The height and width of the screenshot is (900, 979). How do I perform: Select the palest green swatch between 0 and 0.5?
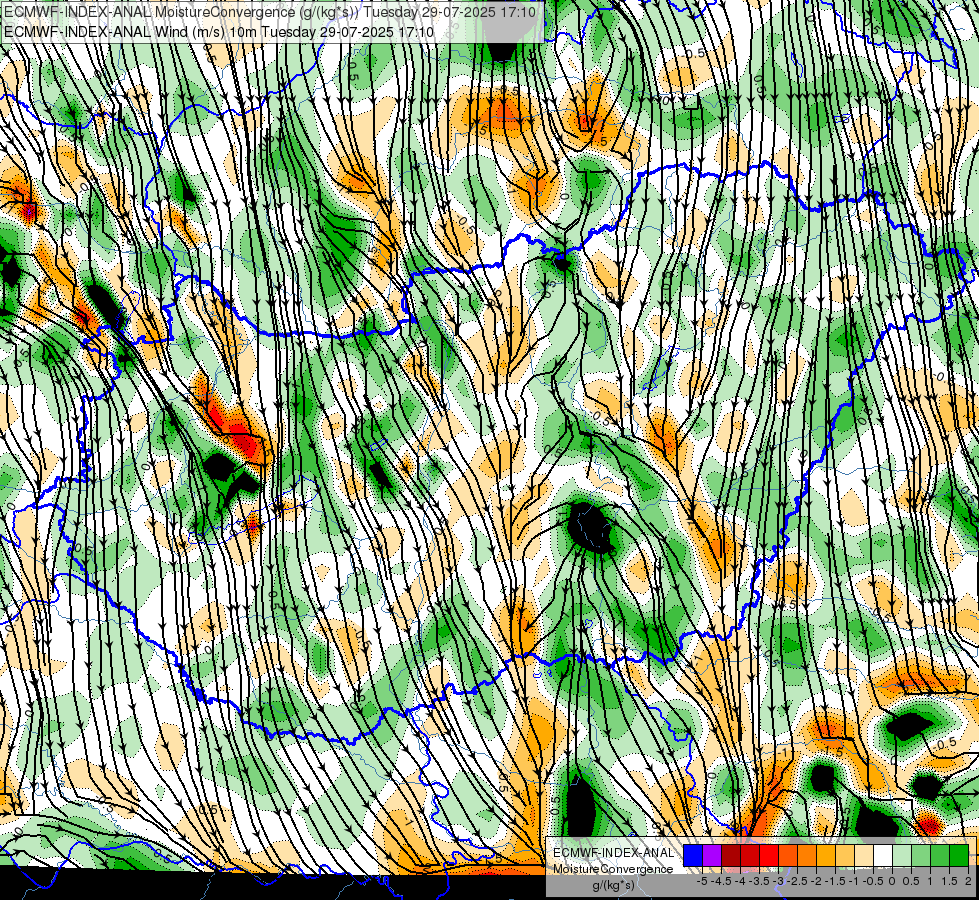(902, 855)
